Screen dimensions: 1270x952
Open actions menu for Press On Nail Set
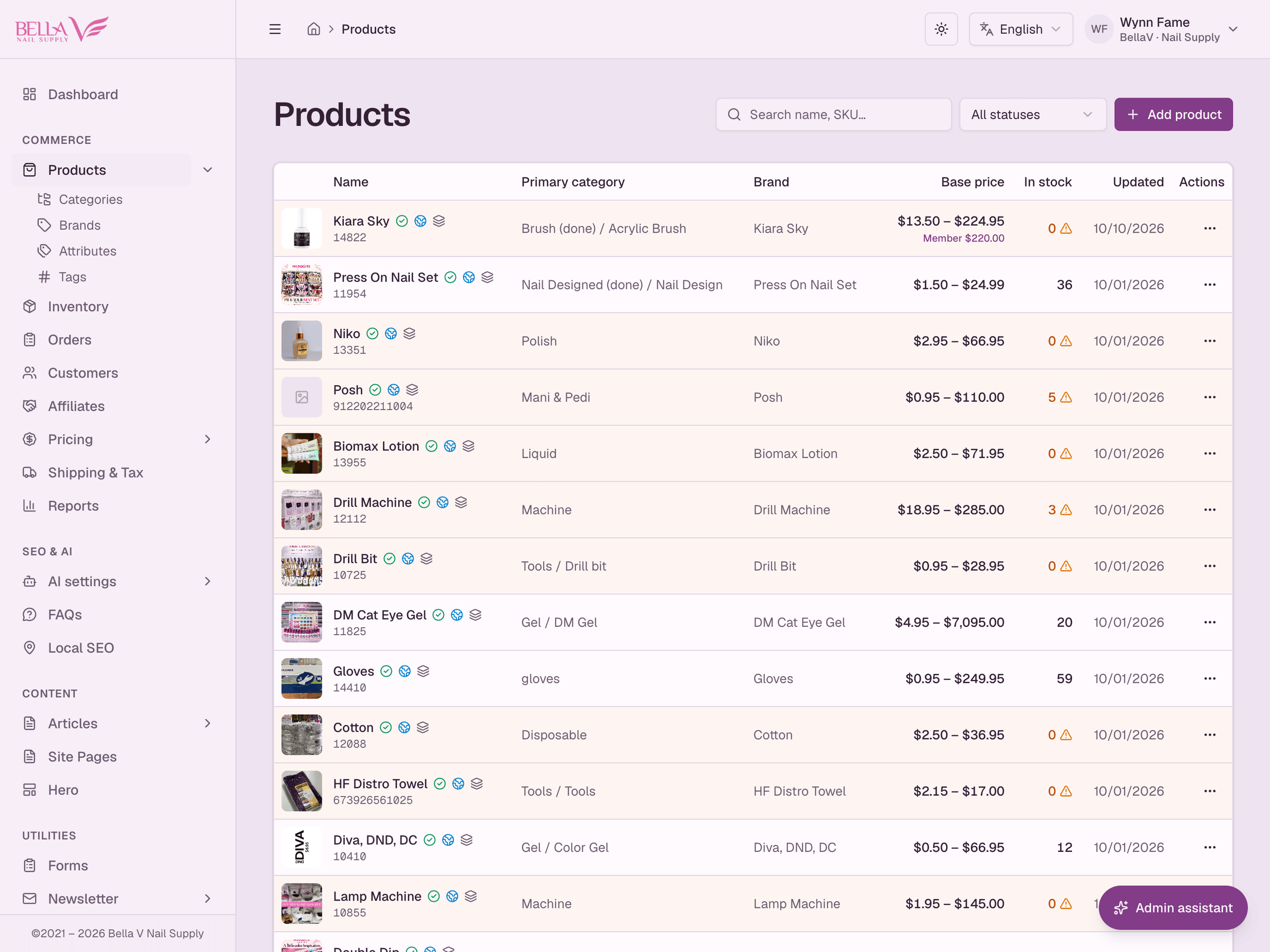coord(1209,285)
